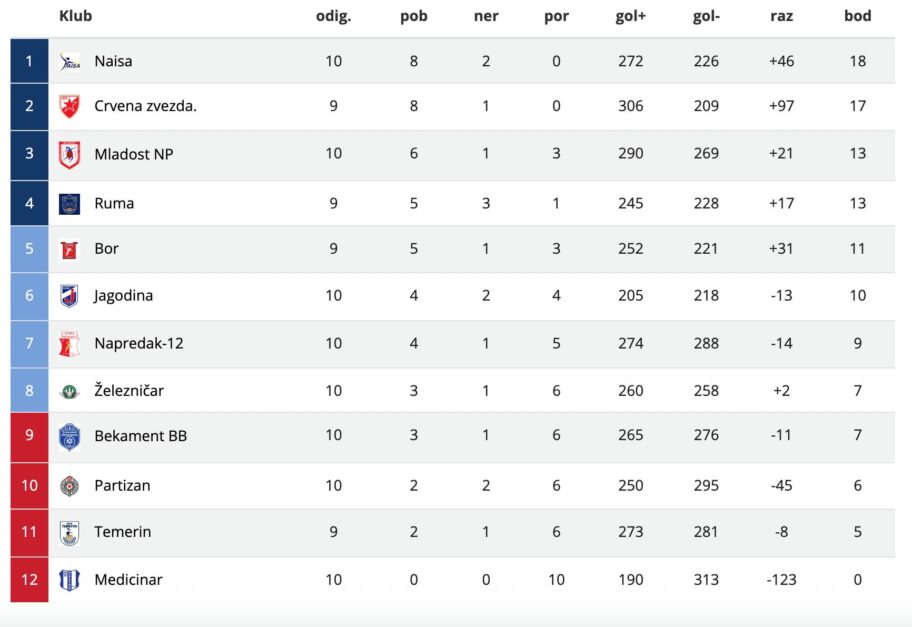Viewport: 912px width, 627px height.
Task: Click the Naisa club logo icon
Action: click(x=69, y=61)
